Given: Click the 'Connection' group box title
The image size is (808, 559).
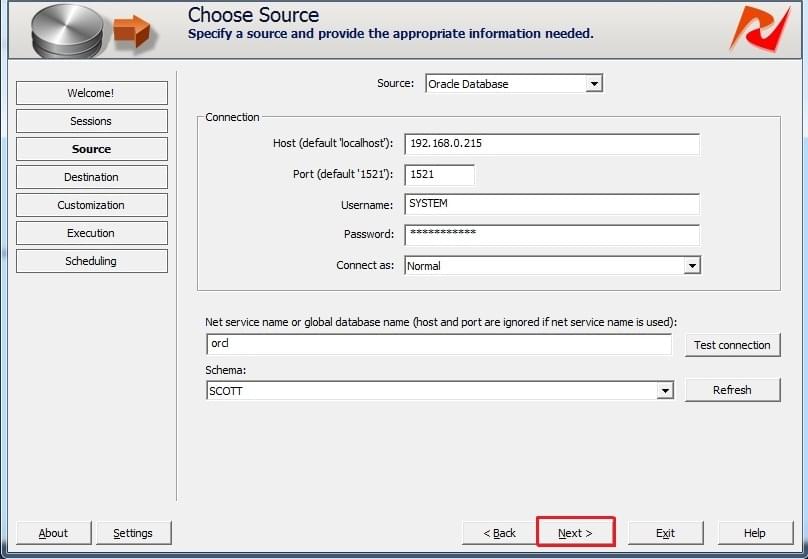Looking at the screenshot, I should 232,117.
